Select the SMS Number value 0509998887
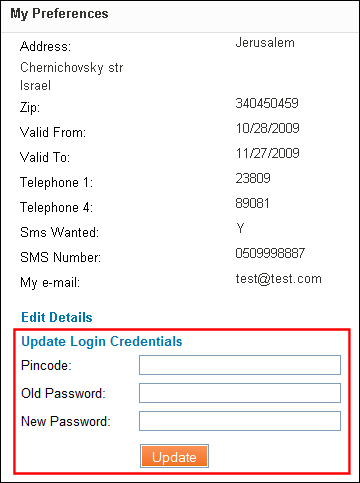 pos(270,253)
